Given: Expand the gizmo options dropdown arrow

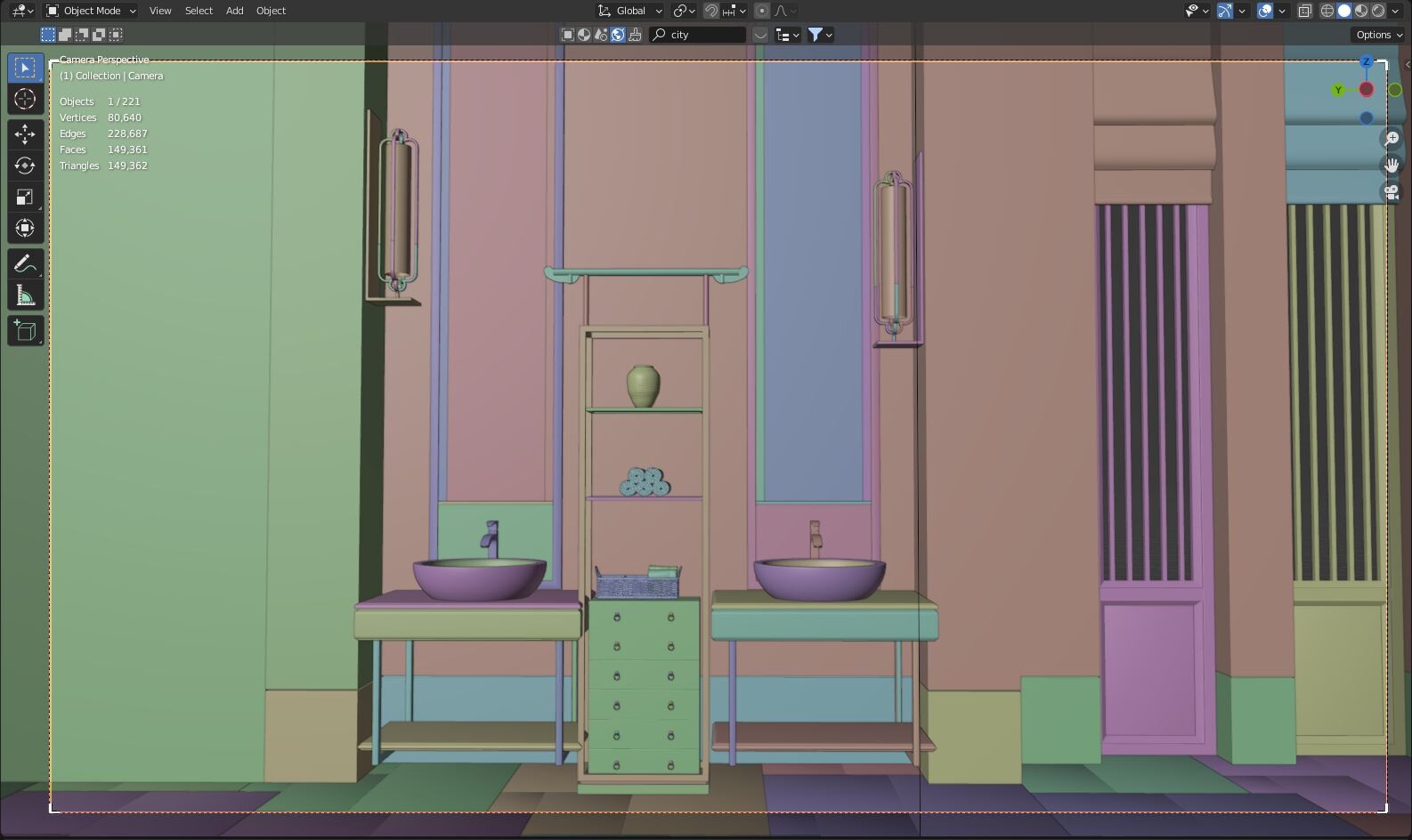Looking at the screenshot, I should (x=1242, y=11).
